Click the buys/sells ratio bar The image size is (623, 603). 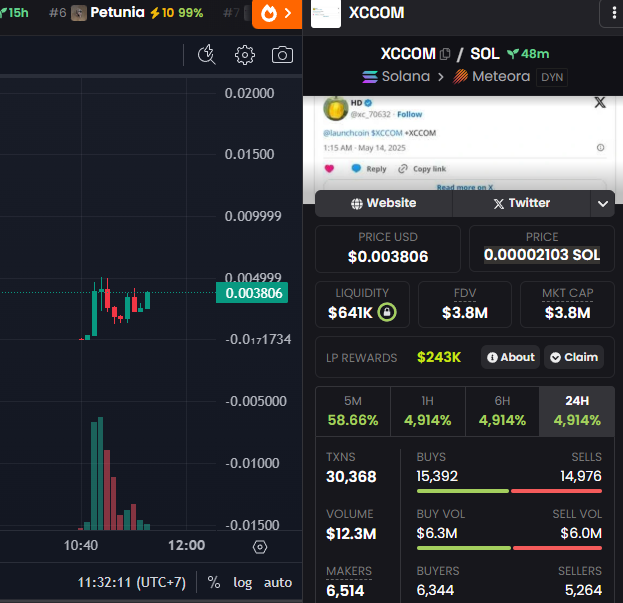pos(509,491)
